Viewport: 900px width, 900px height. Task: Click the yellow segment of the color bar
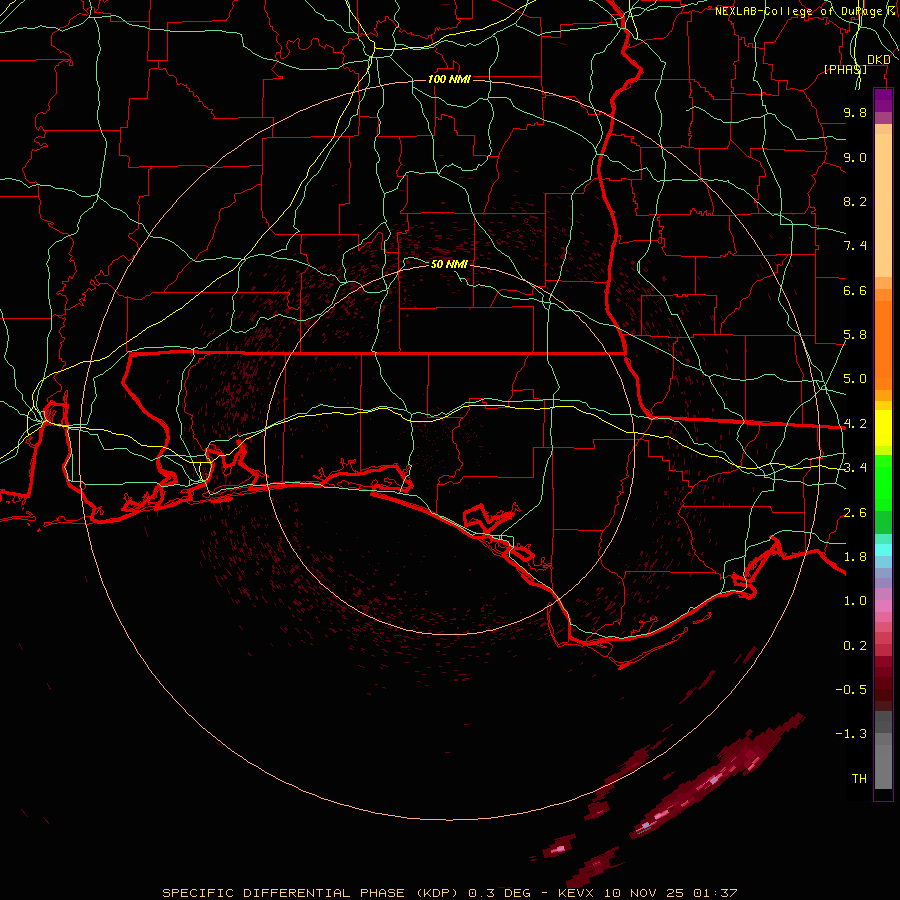883,428
